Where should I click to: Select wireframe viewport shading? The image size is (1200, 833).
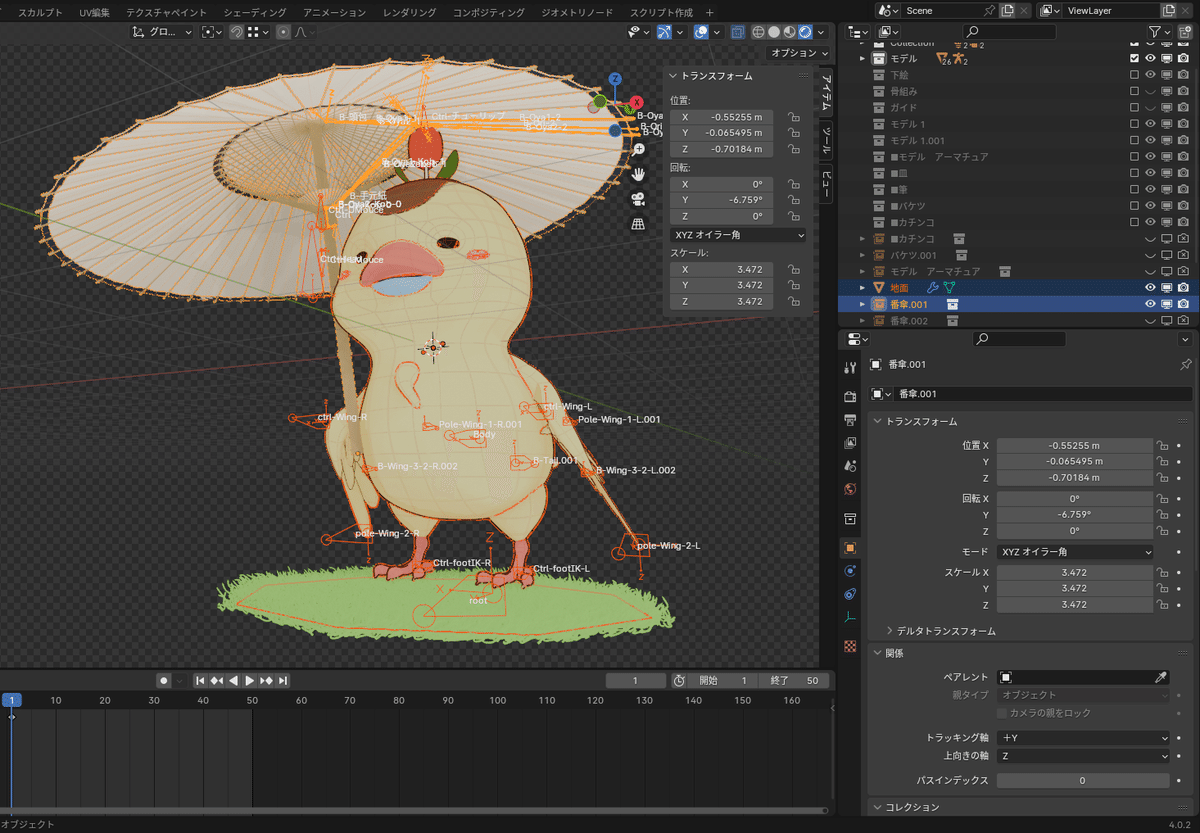tap(757, 32)
